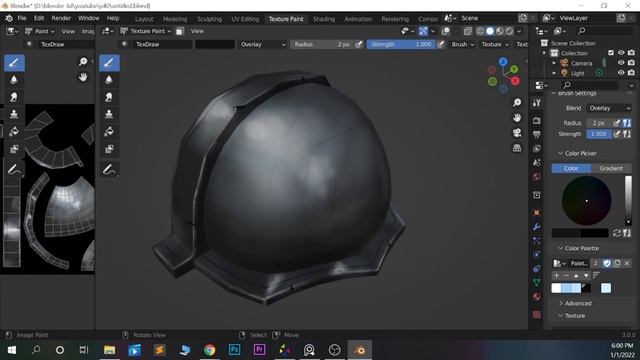Open the Window menu
The width and height of the screenshot is (640, 360).
(89, 18)
